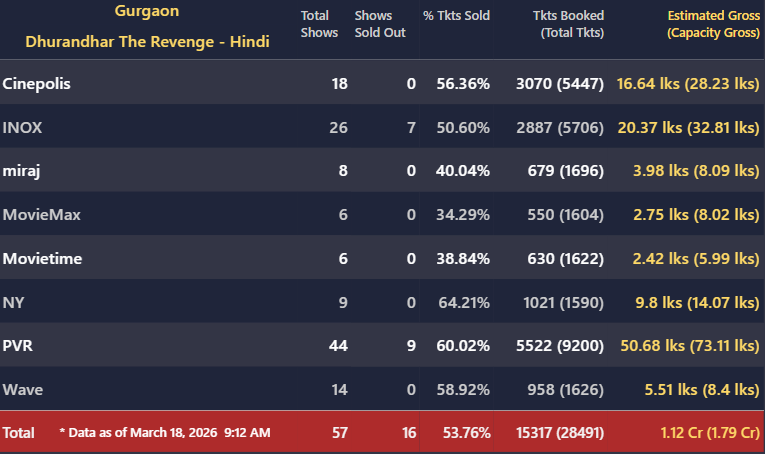Select the miraj row name
The image size is (765, 454).
pos(21,171)
